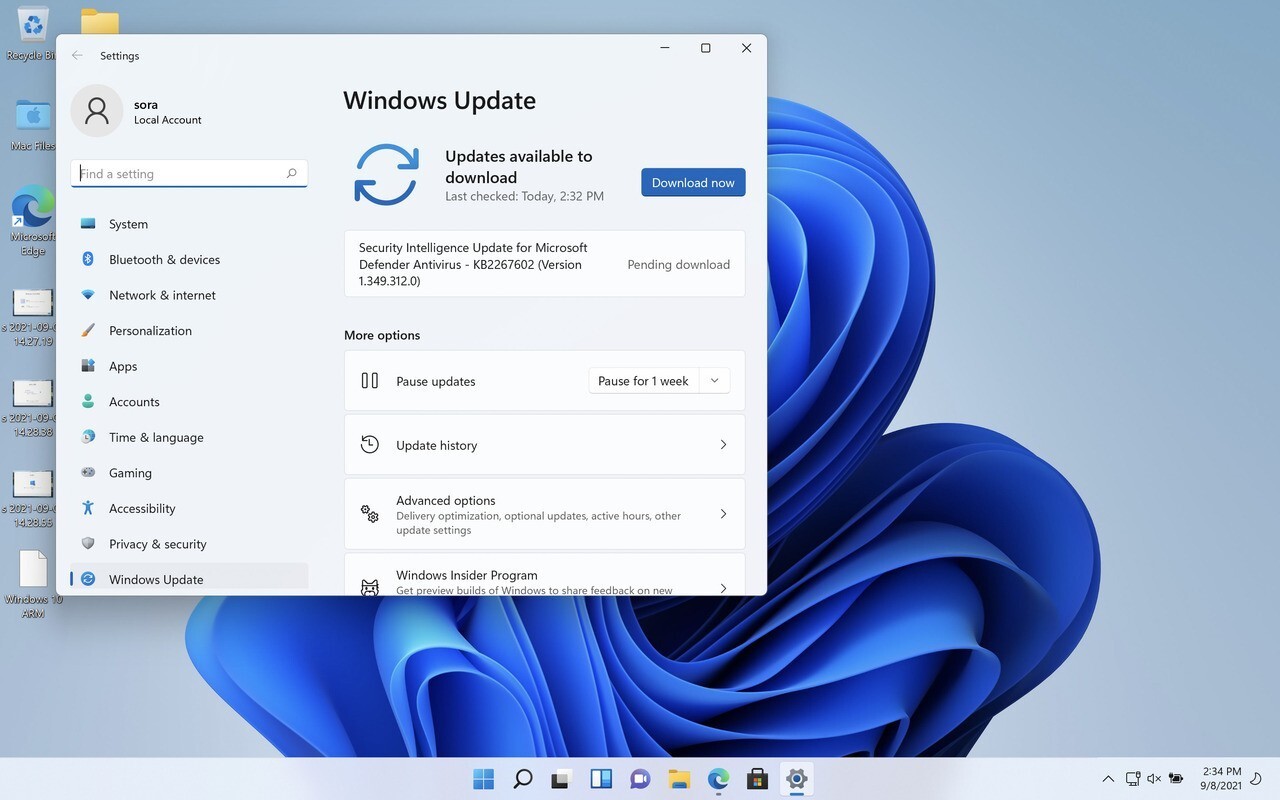Click the Accessibility figure icon in the sidebar

click(88, 508)
